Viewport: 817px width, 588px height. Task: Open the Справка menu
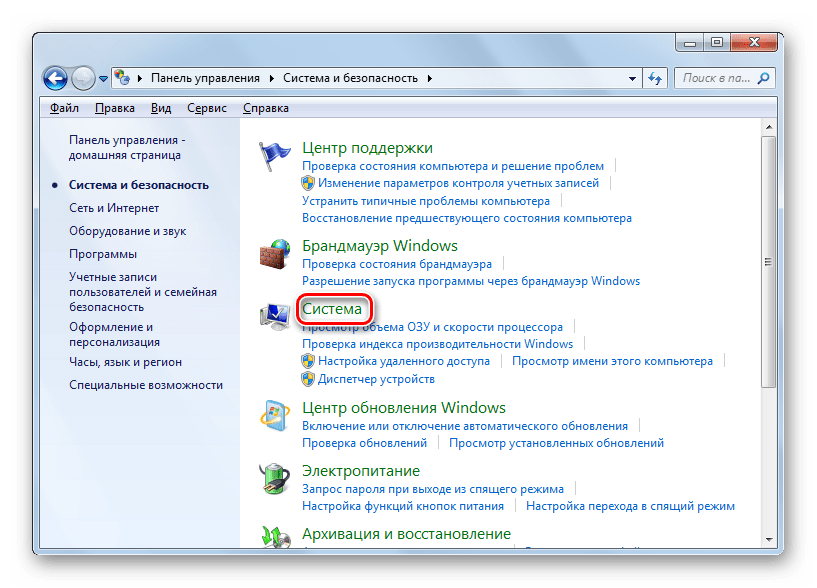point(266,108)
